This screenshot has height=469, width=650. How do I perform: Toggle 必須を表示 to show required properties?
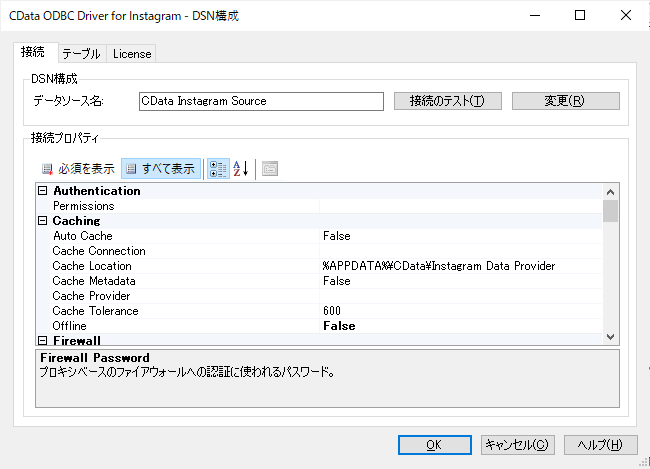coord(78,169)
